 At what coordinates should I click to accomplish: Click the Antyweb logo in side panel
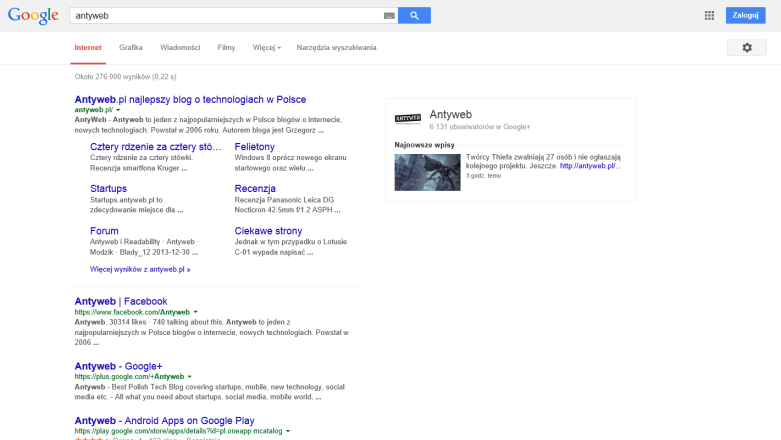(x=408, y=118)
